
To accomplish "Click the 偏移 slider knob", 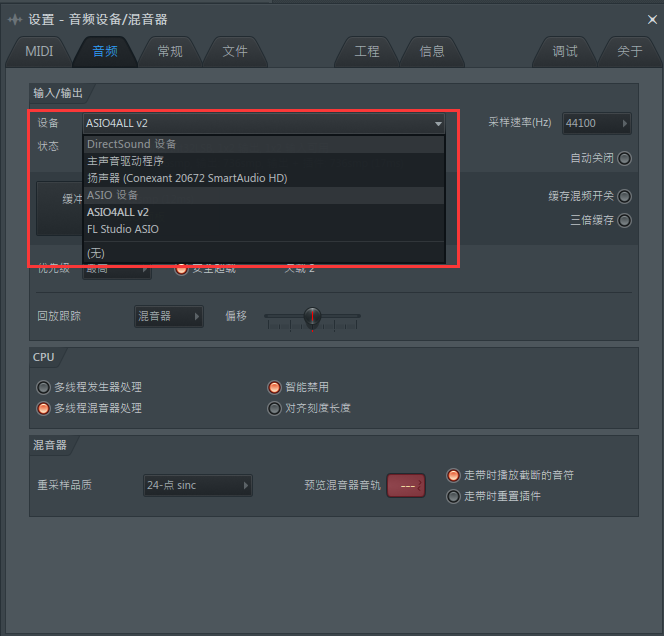I will (x=313, y=316).
